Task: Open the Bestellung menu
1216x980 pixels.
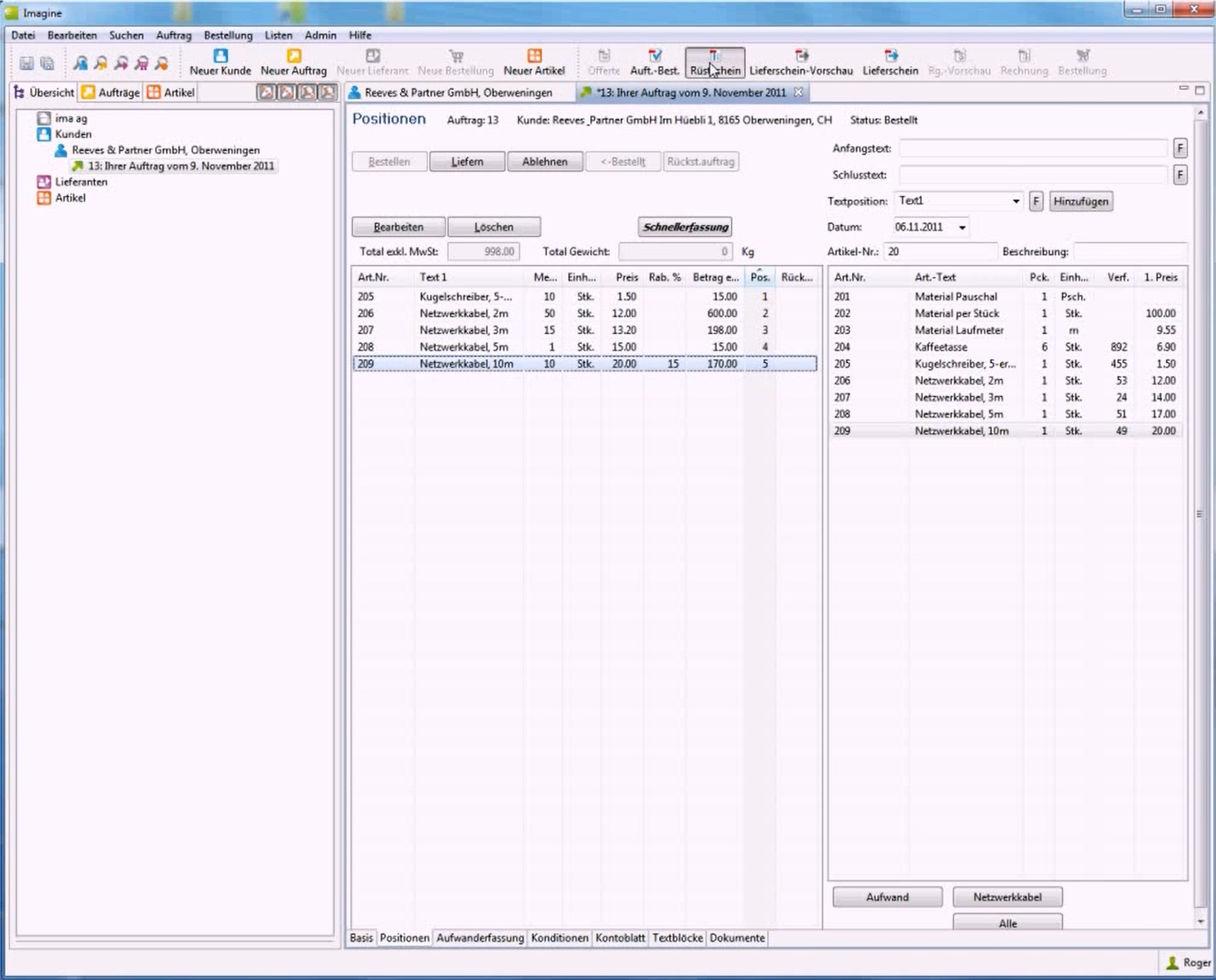Action: [228, 35]
